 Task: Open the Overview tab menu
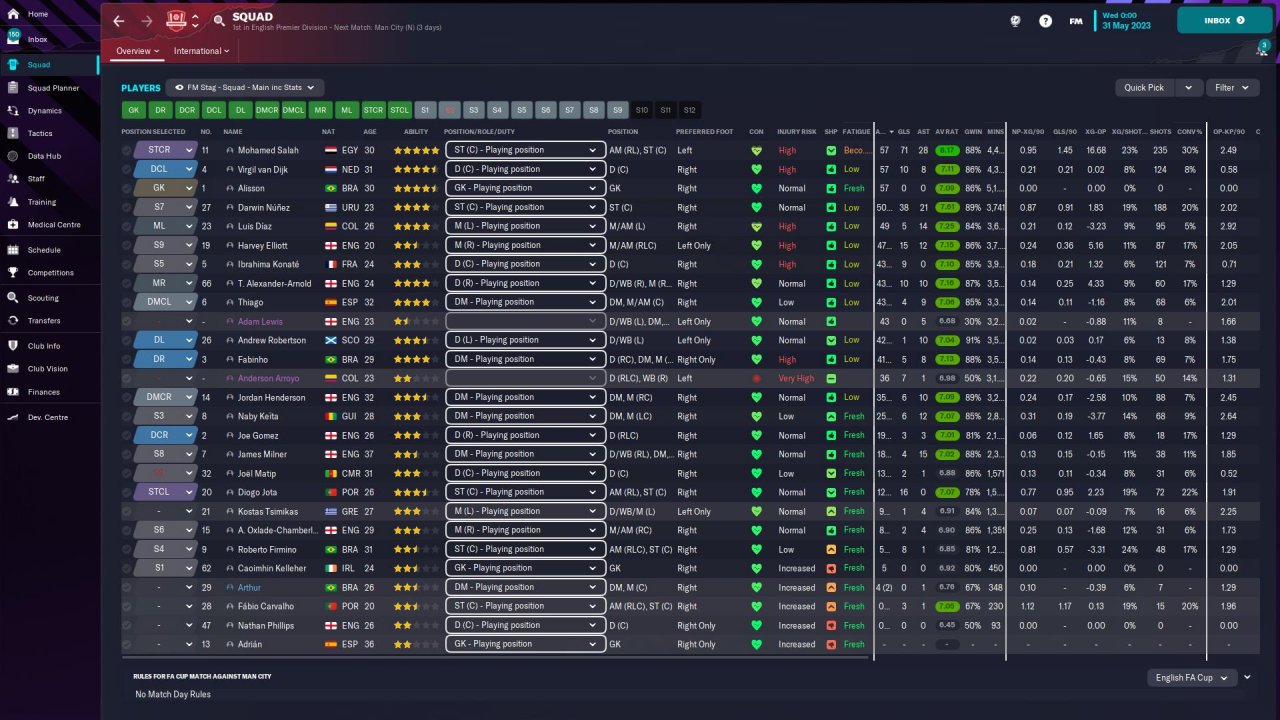coord(137,51)
